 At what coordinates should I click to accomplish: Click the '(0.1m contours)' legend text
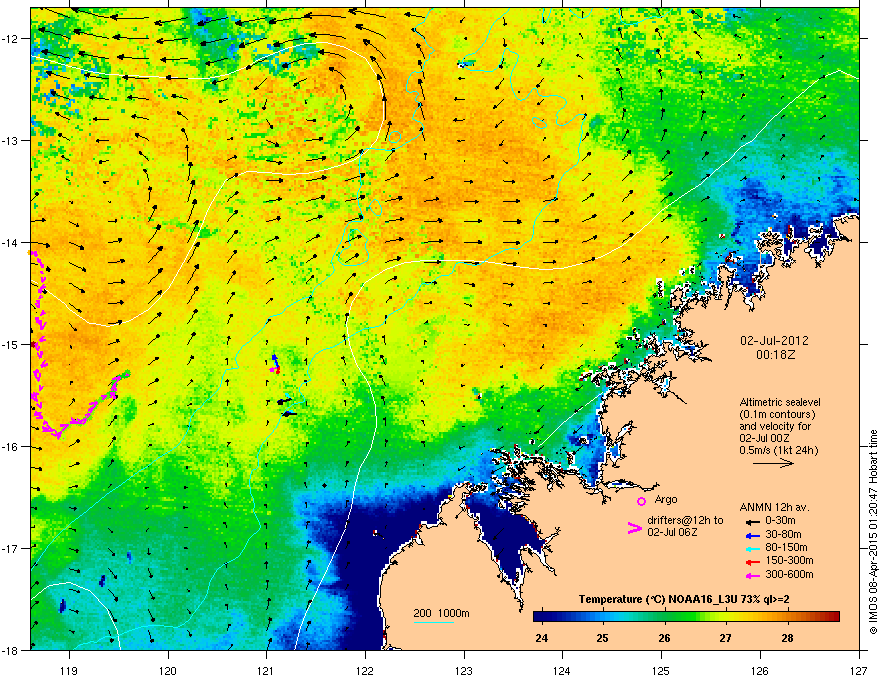(x=777, y=415)
